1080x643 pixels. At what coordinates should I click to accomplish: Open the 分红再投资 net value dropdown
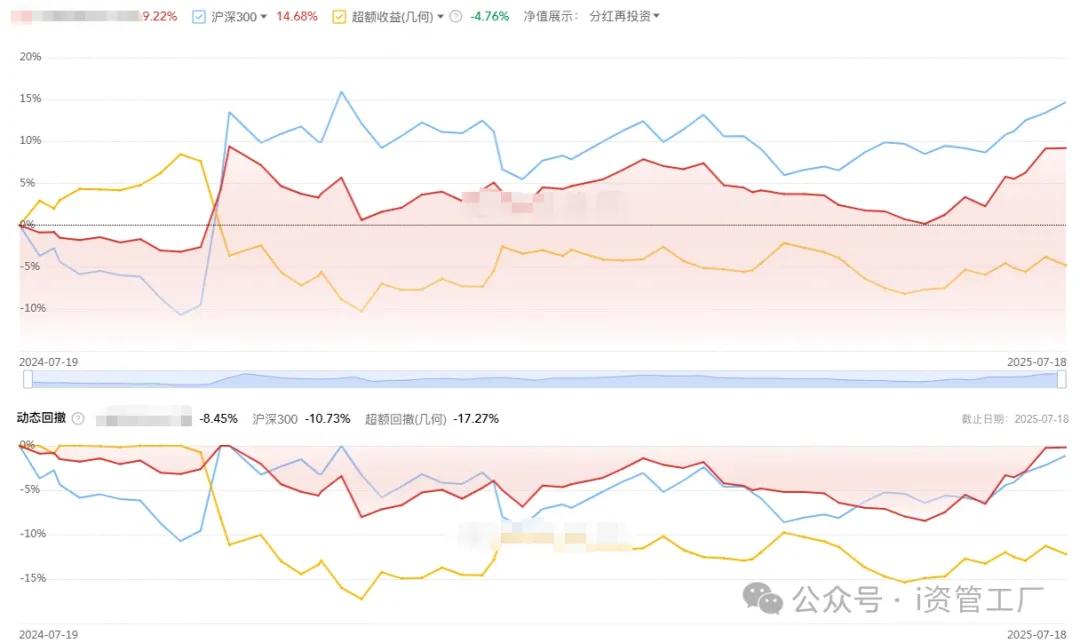[624, 16]
